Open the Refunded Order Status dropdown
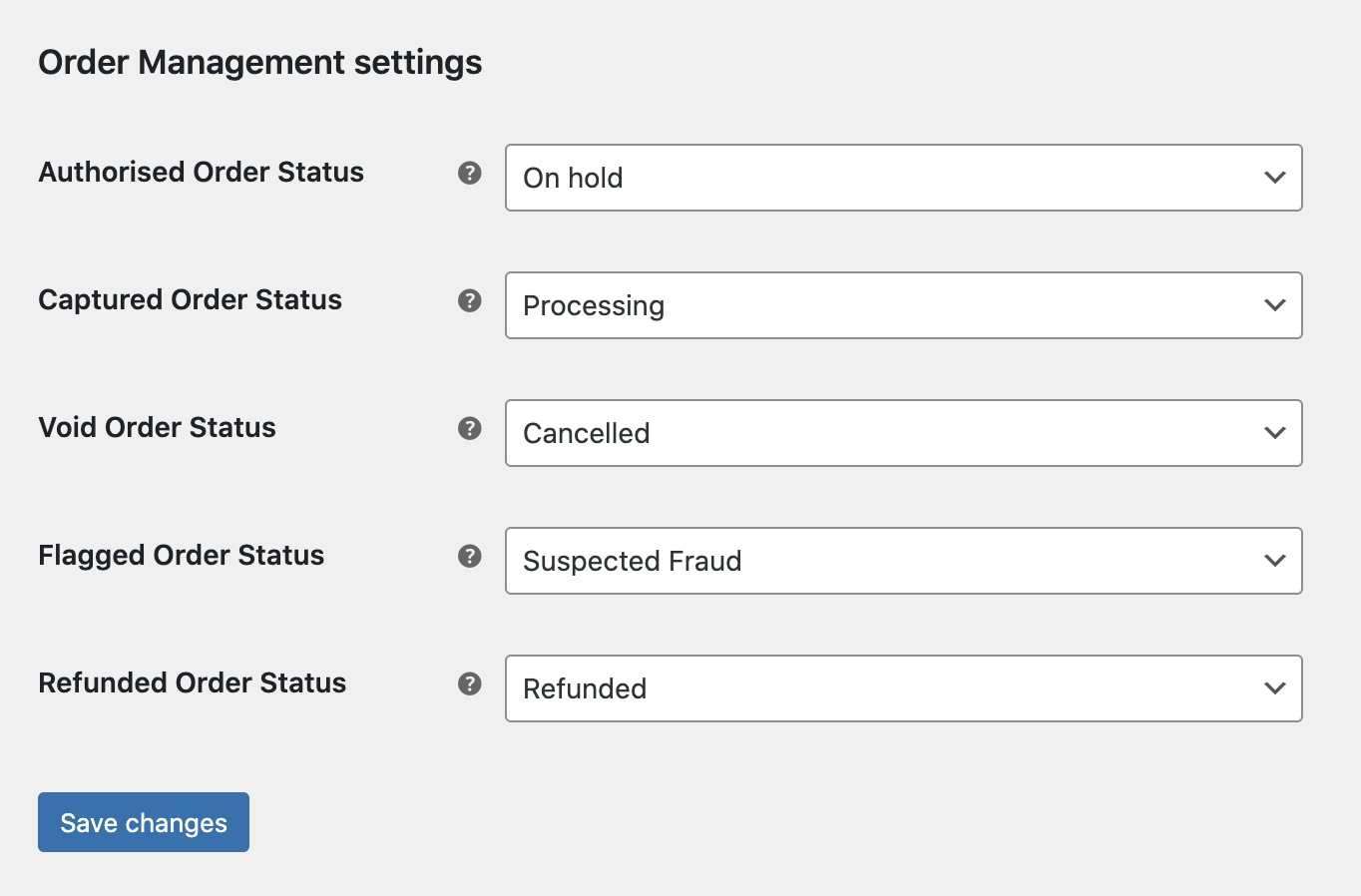This screenshot has width=1361, height=896. coord(903,688)
